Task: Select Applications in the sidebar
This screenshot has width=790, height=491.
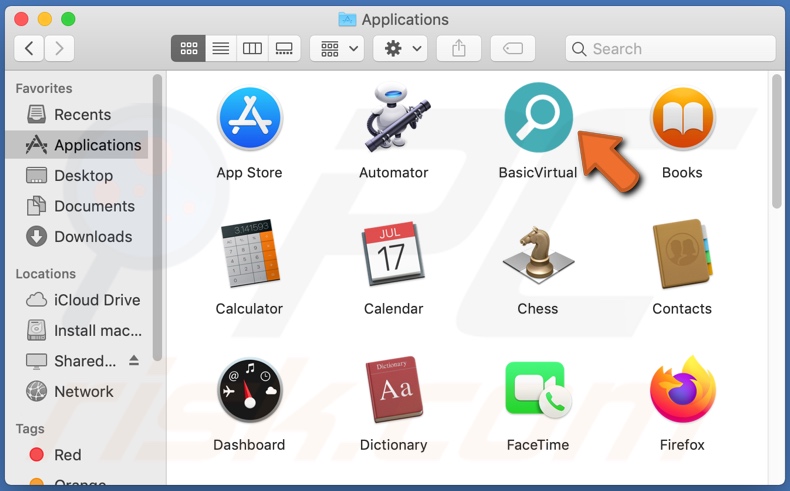Action: click(77, 145)
